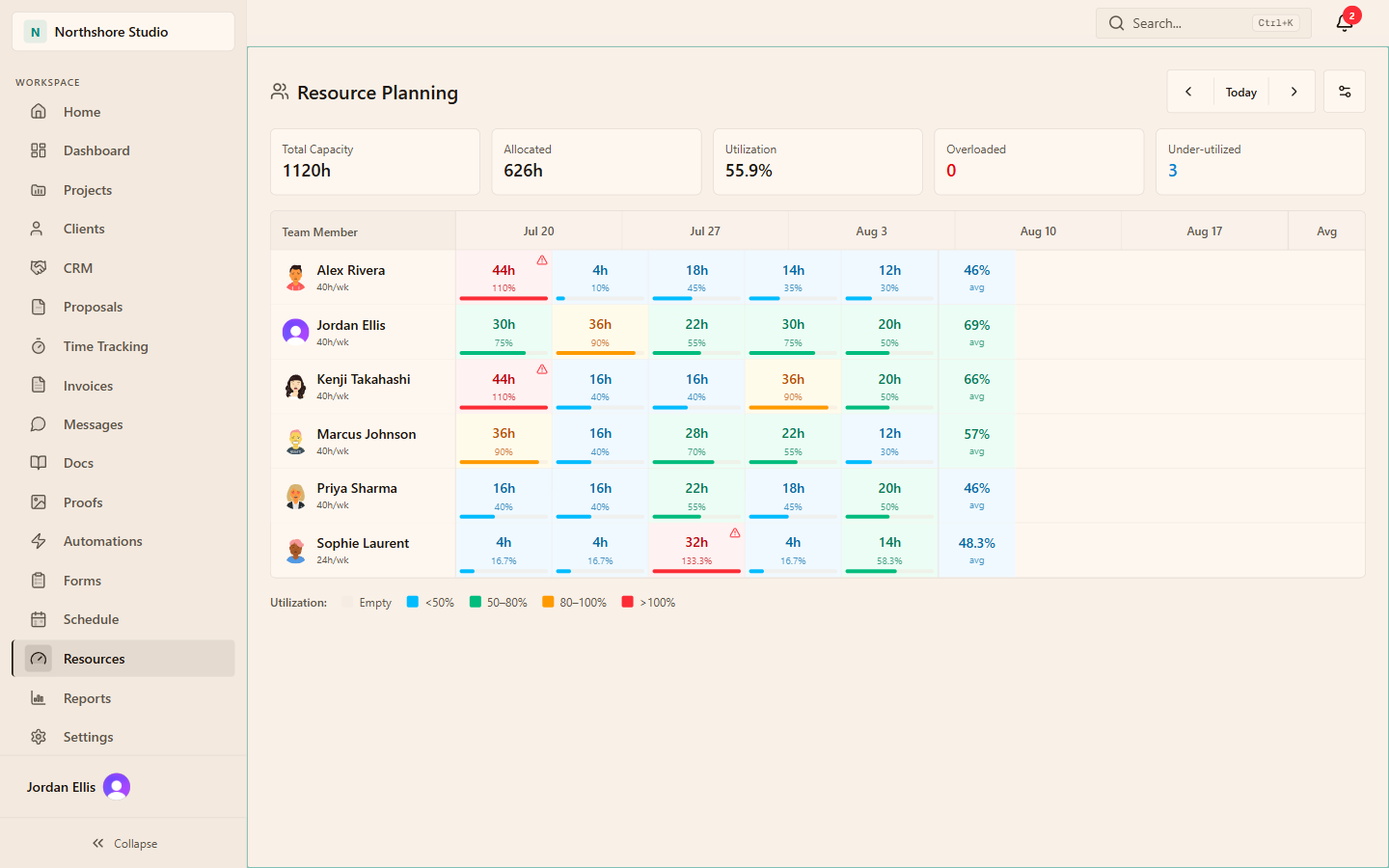Click the search input field
This screenshot has height=868, width=1389.
click(x=1203, y=23)
